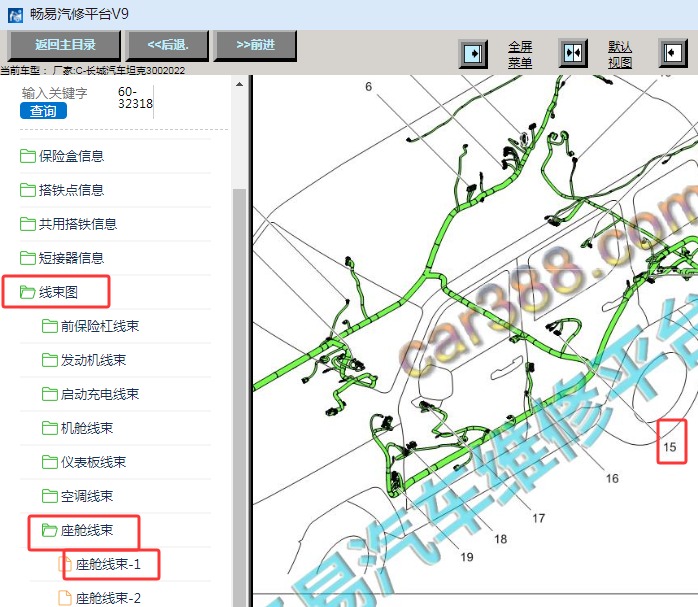Click the folder icon beside 空调线束

click(49, 496)
